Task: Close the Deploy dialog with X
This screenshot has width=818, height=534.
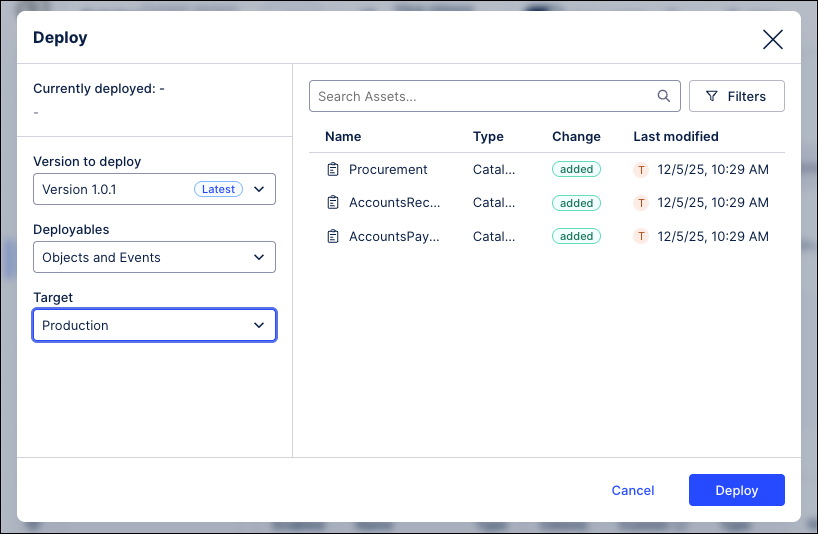Action: (772, 39)
